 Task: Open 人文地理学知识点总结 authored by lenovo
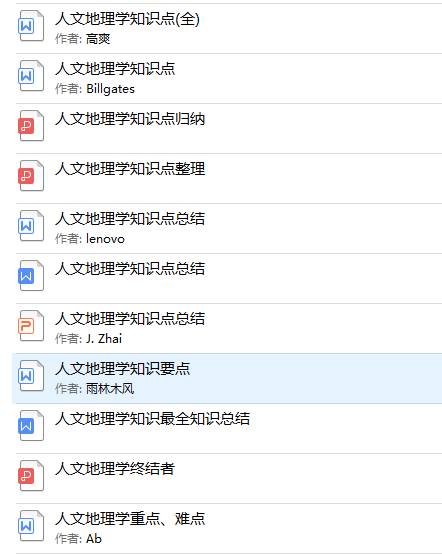[x=130, y=219]
